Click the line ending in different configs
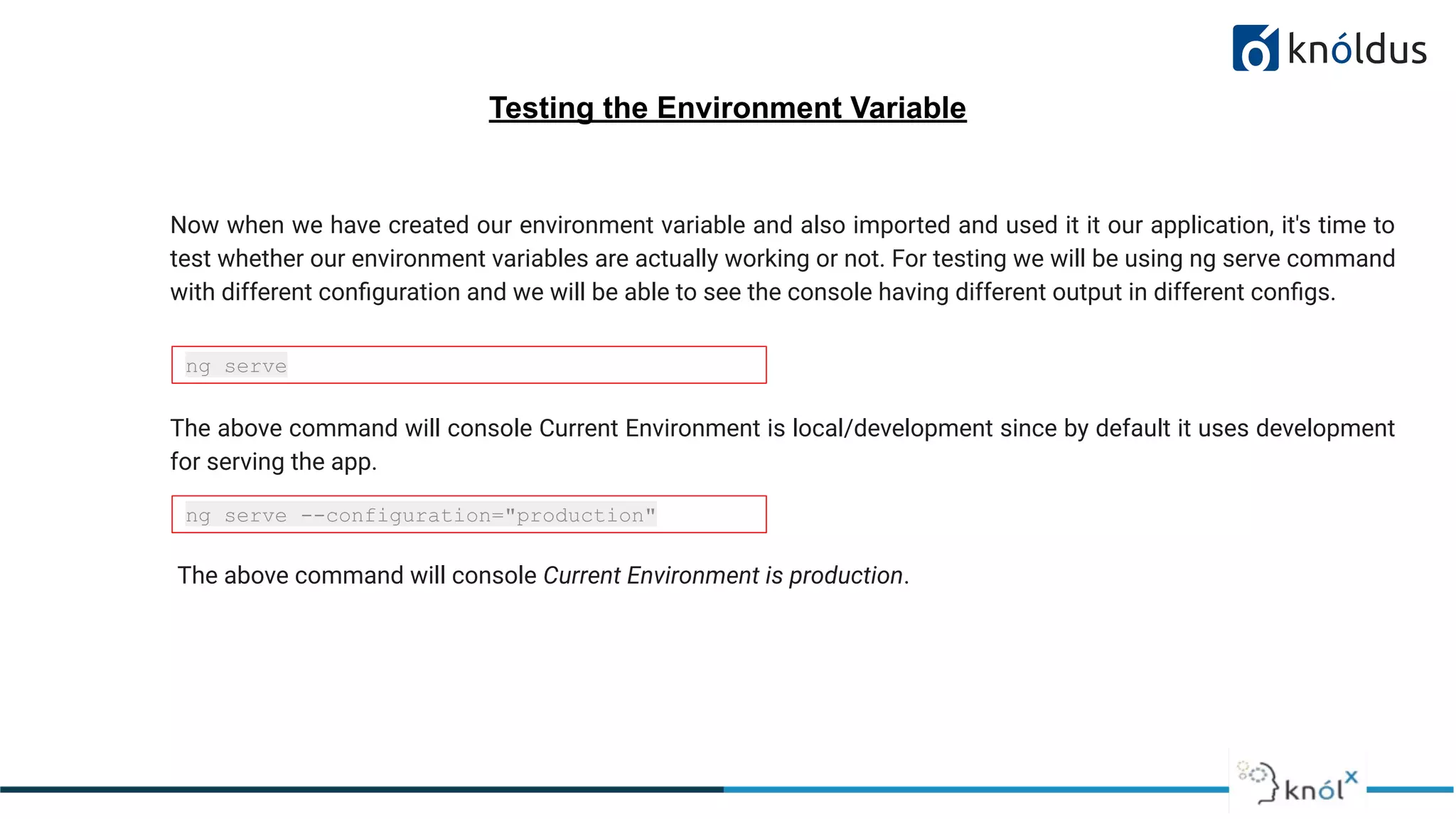The width and height of the screenshot is (1456, 819). pyautogui.click(x=753, y=292)
